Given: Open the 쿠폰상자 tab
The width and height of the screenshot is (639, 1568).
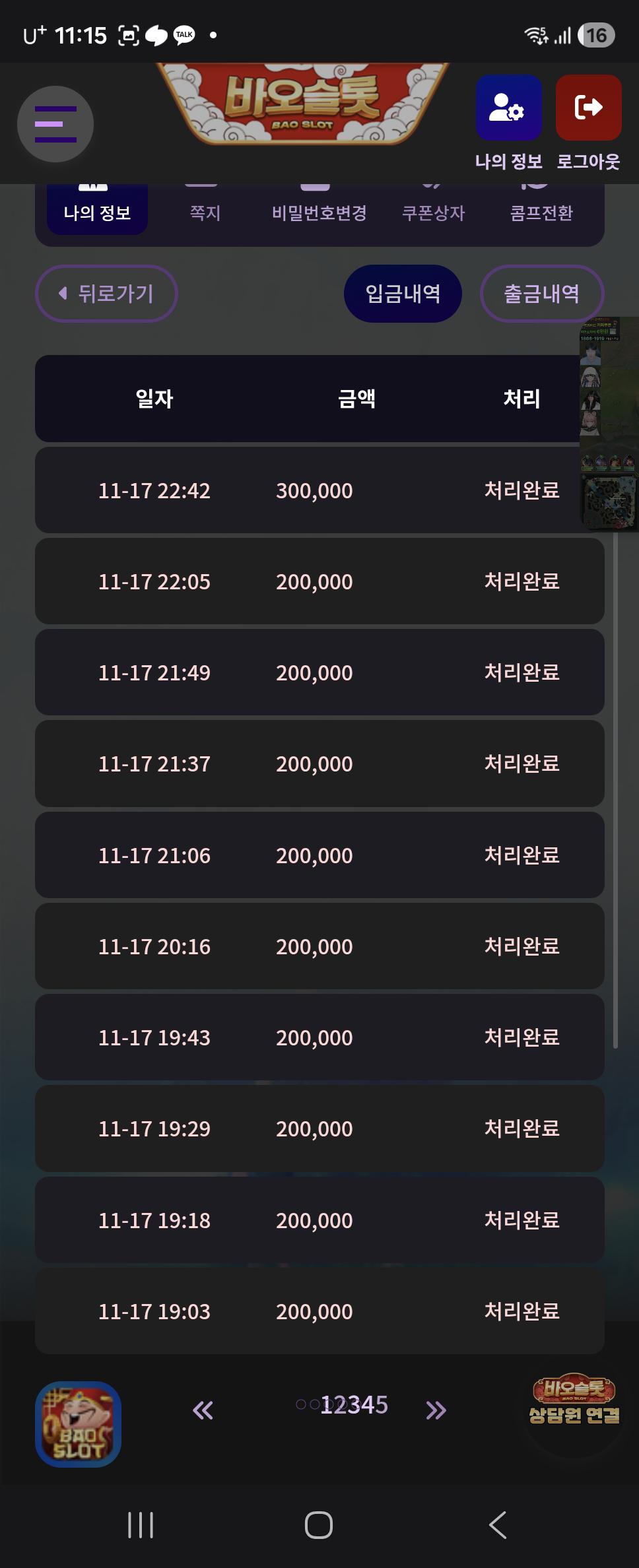Looking at the screenshot, I should (x=433, y=212).
